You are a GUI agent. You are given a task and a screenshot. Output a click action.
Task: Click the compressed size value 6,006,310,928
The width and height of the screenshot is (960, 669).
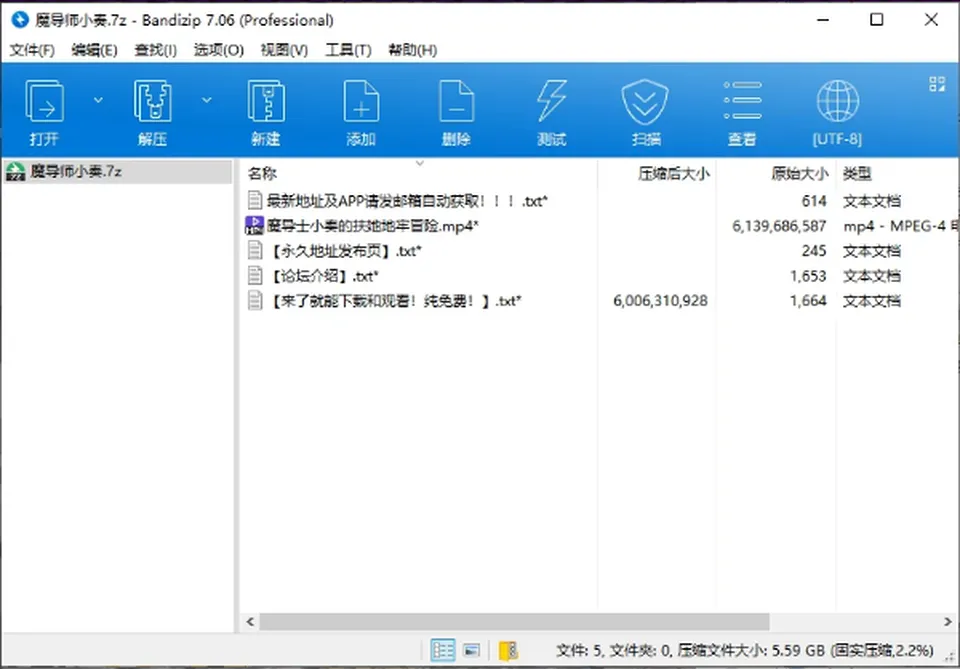661,301
